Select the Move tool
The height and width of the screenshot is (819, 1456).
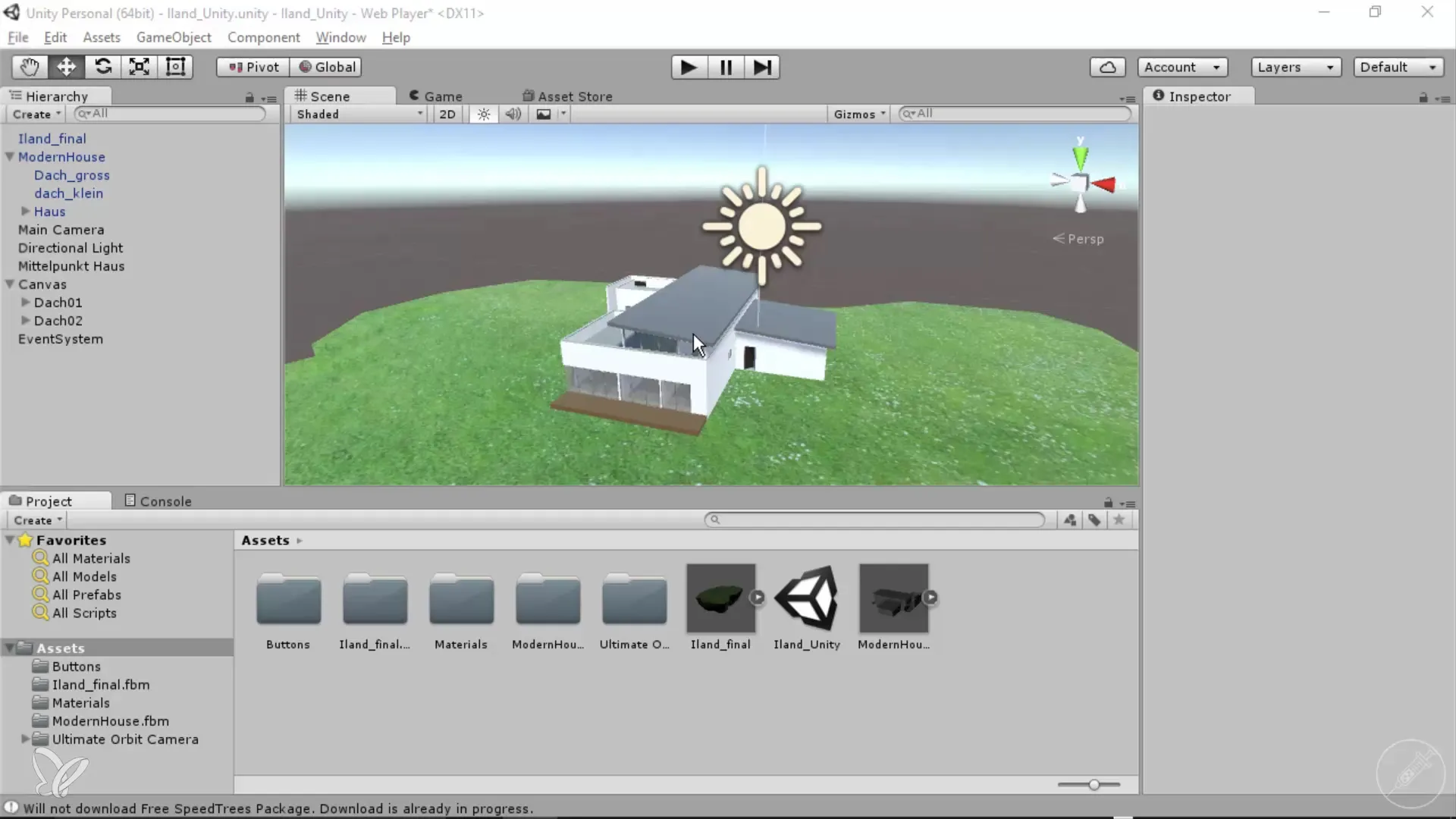(x=66, y=67)
